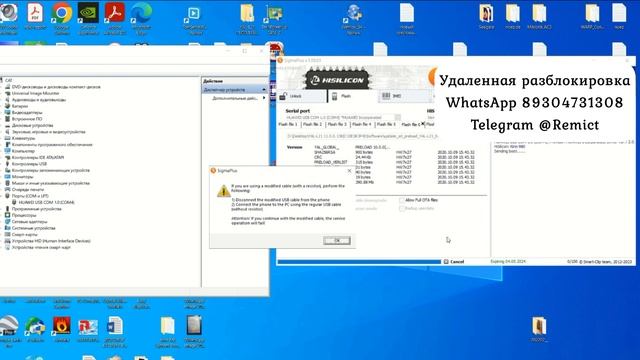Image resolution: width=640 pixels, height=360 pixels.
Task: Click the Действия header in Actions pane
Action: pyautogui.click(x=213, y=81)
